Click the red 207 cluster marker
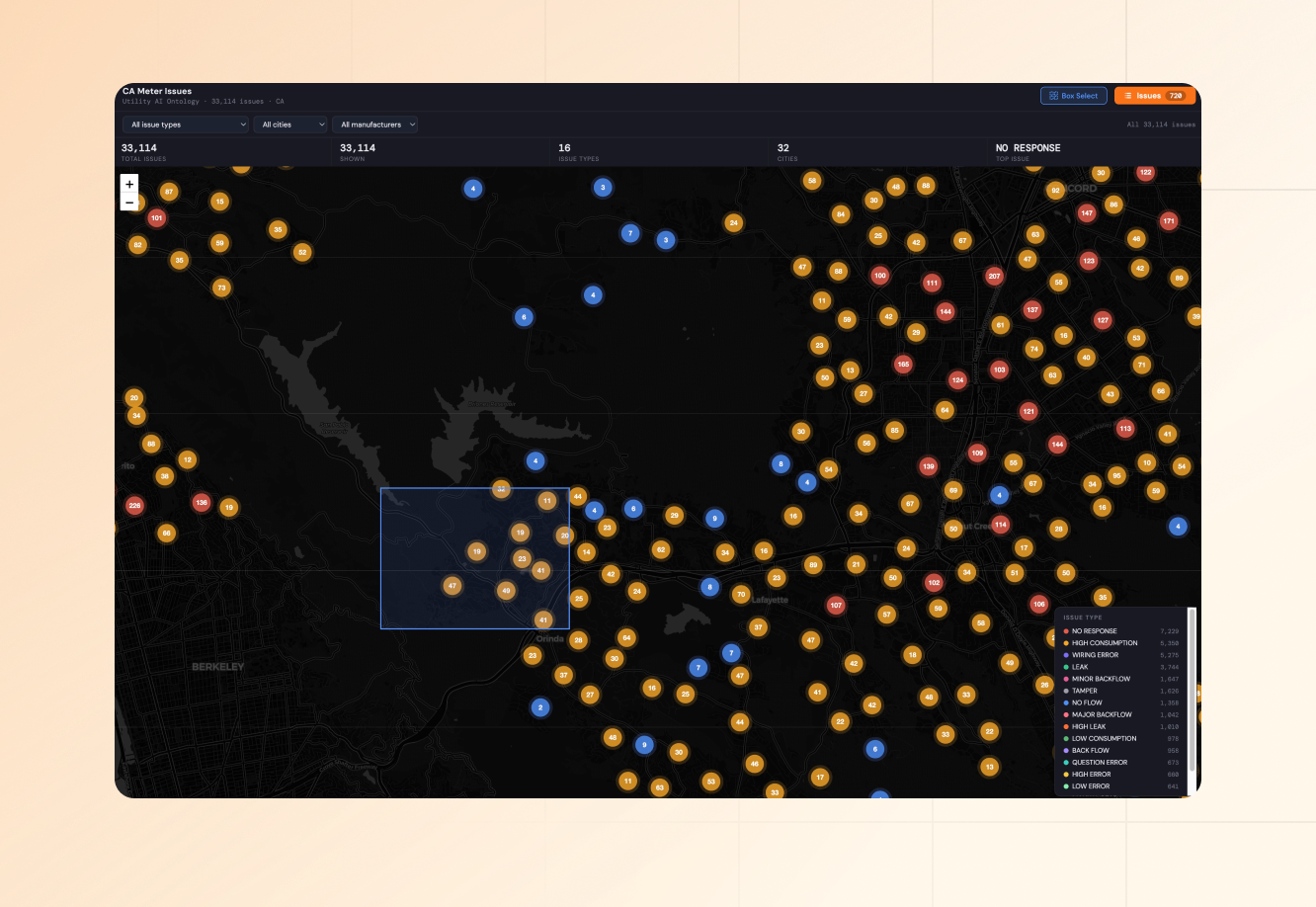This screenshot has height=907, width=1316. (993, 277)
